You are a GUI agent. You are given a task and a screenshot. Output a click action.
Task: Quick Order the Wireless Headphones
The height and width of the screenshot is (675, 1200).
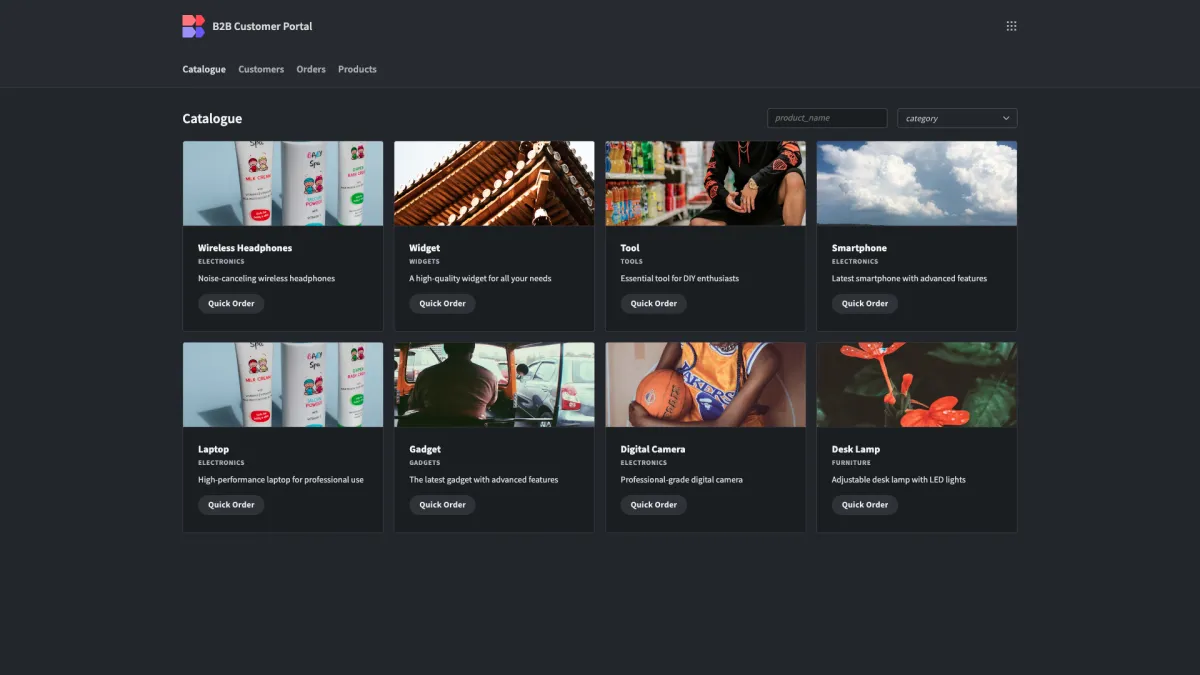tap(231, 304)
